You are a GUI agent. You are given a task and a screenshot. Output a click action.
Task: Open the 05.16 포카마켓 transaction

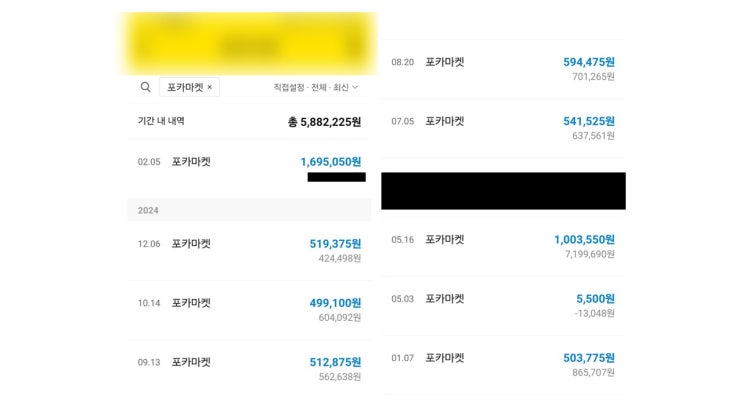[x=445, y=239]
